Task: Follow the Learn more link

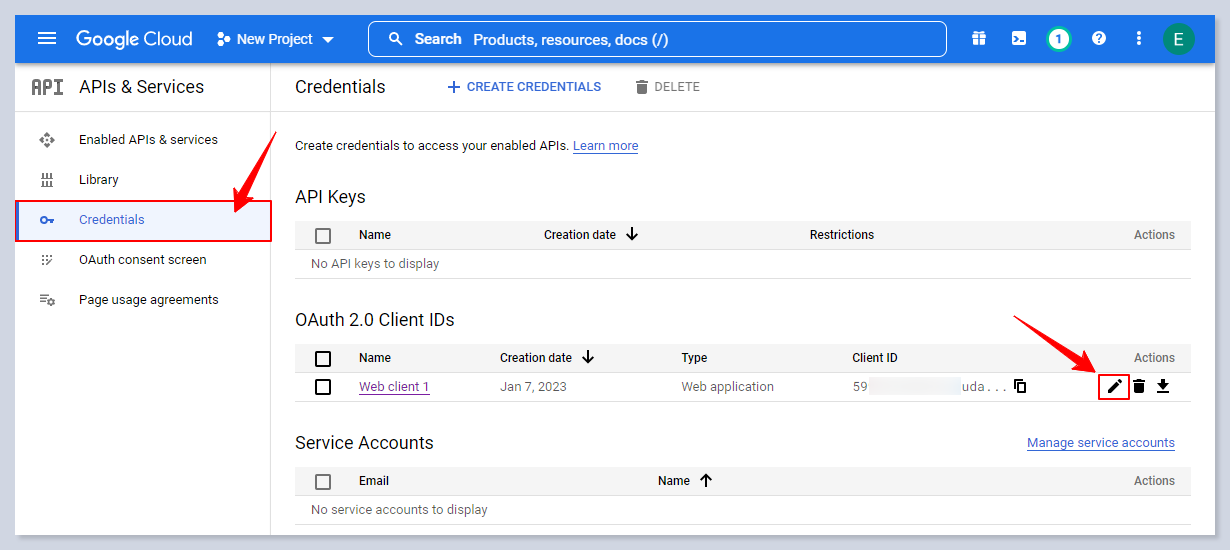Action: coord(605,146)
